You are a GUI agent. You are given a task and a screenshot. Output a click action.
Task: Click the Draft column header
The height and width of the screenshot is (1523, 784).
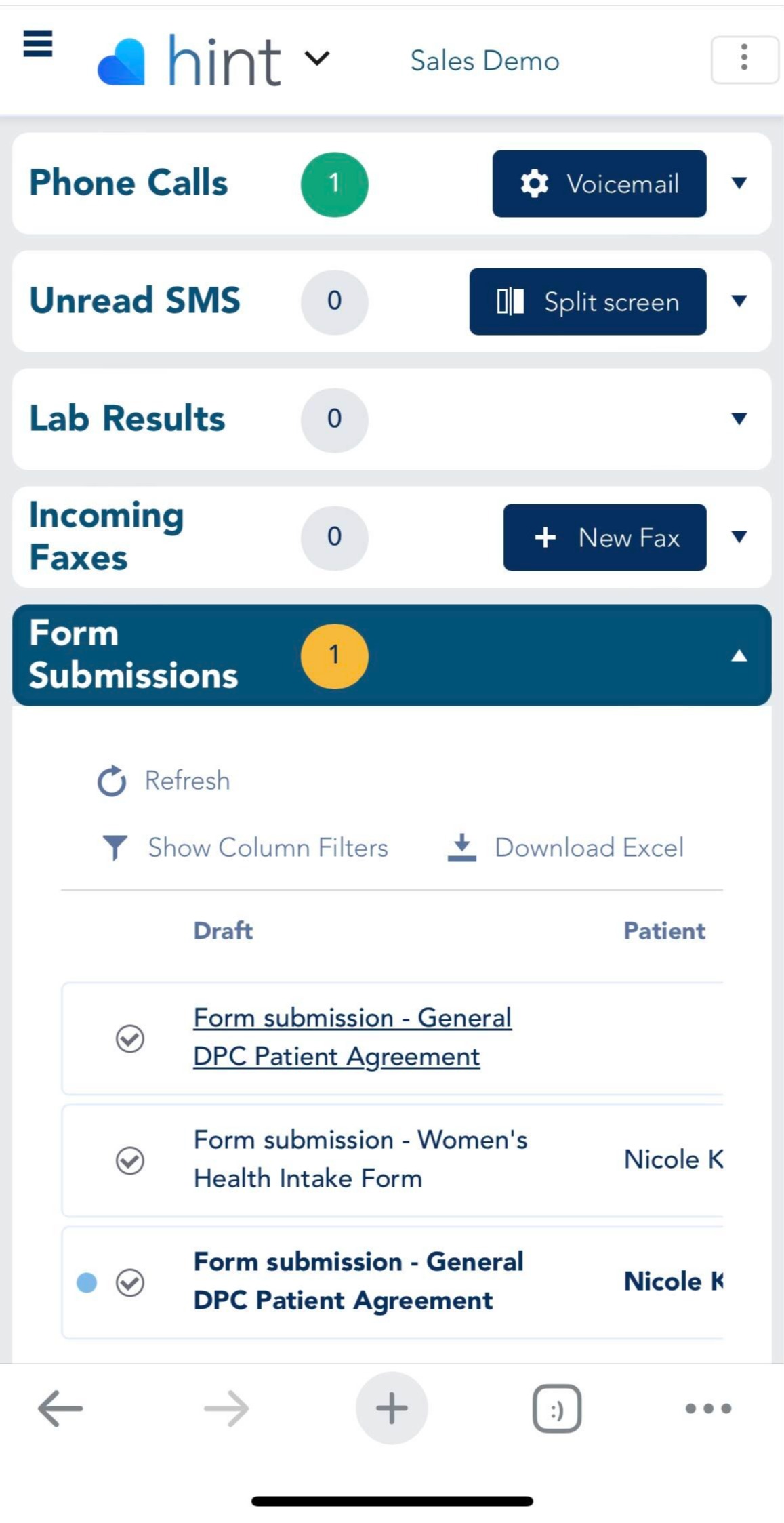(222, 931)
